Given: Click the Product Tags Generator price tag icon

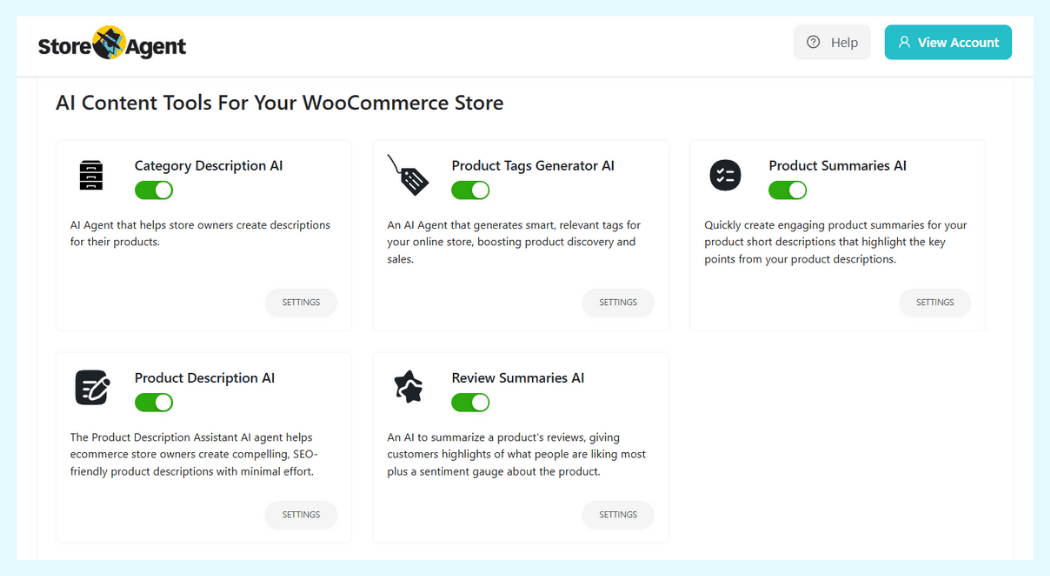Looking at the screenshot, I should tap(408, 175).
